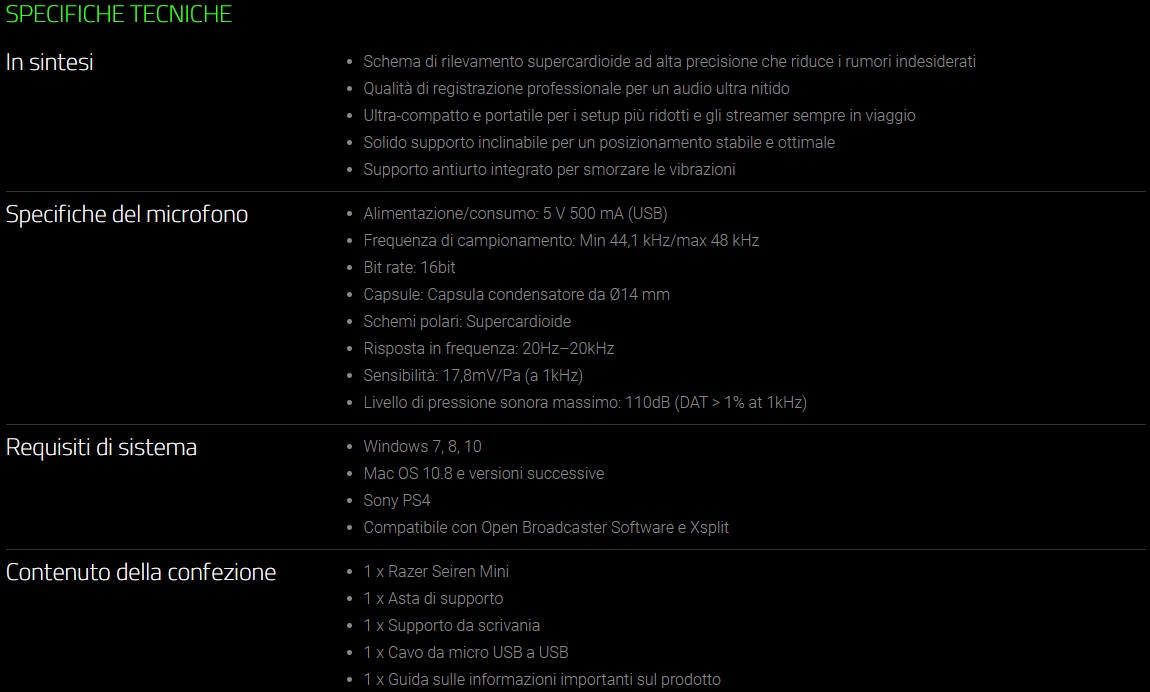The width and height of the screenshot is (1150, 692).
Task: Click the "Frequenza di campionamento" specification line
Action: click(x=561, y=241)
